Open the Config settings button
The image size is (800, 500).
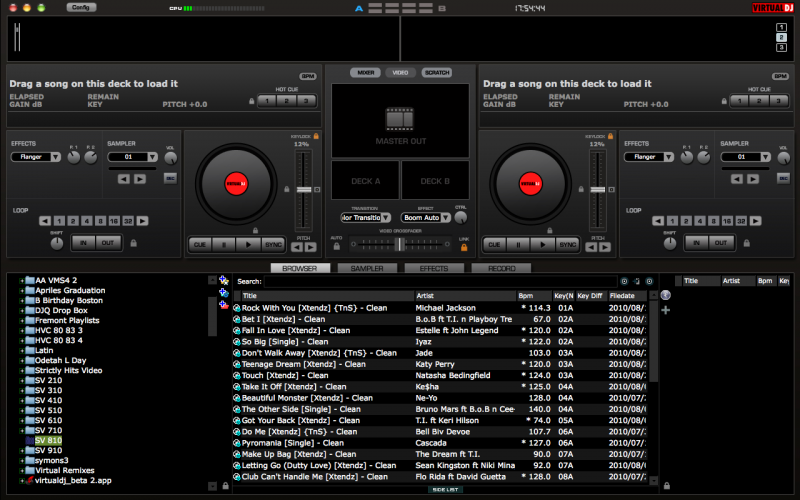pos(81,7)
